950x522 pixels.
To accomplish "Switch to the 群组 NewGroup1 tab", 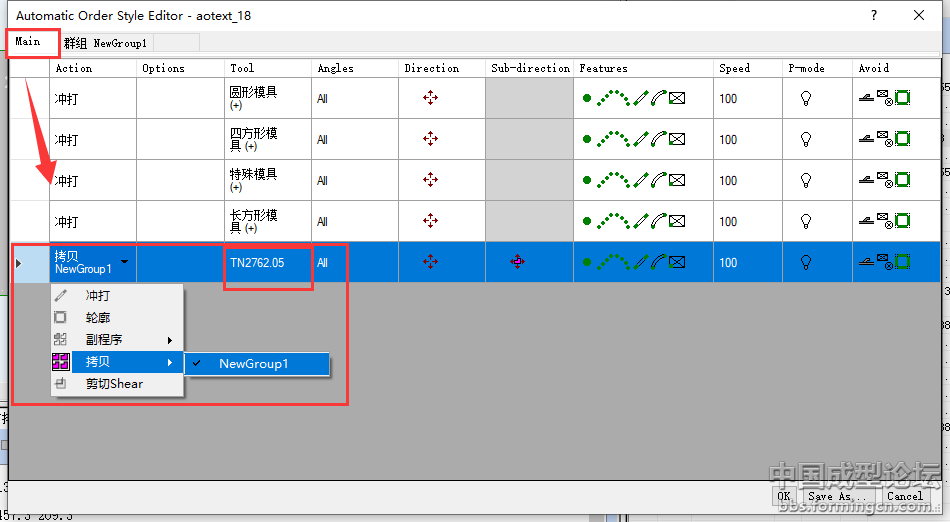I will pyautogui.click(x=106, y=43).
